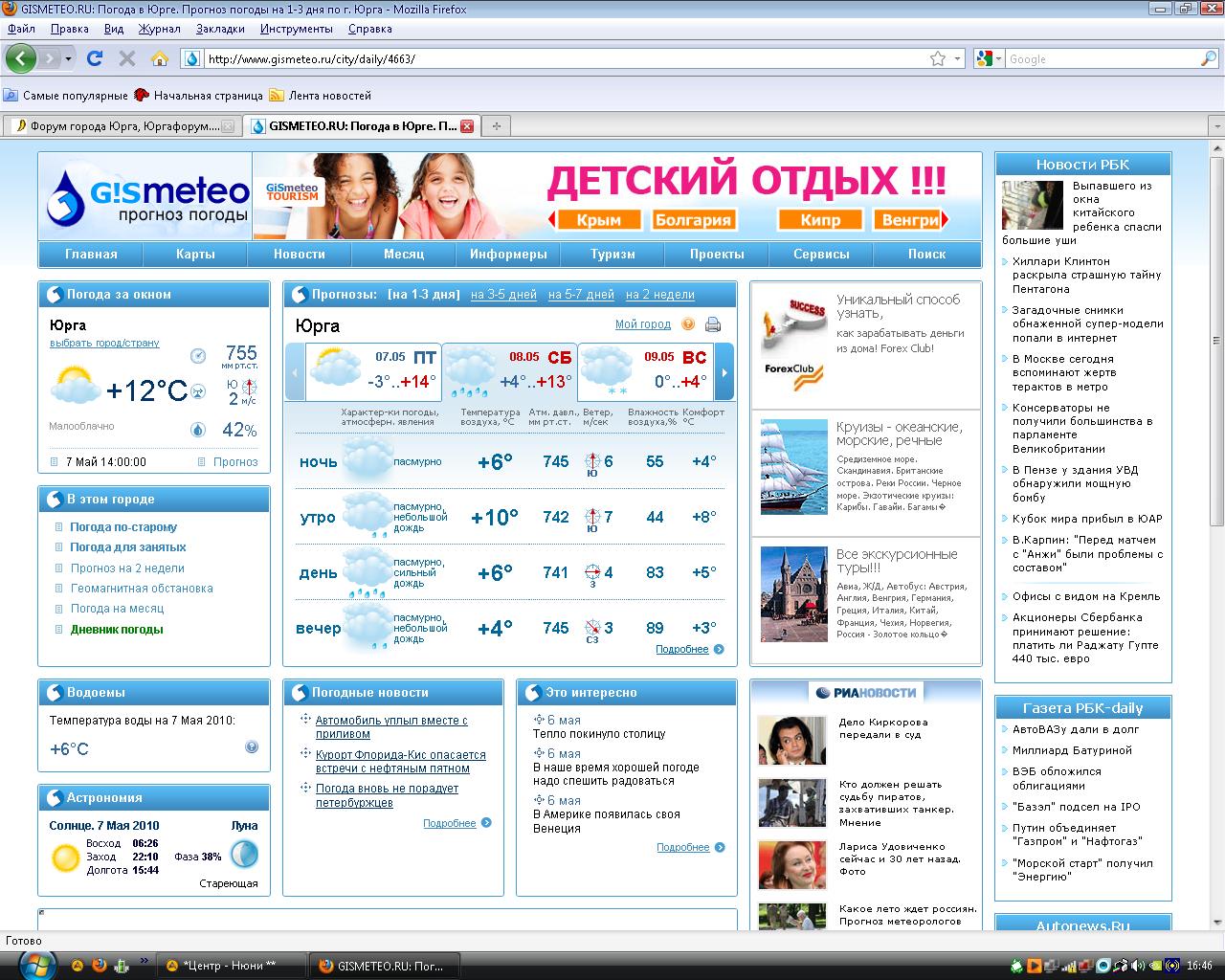Select the на 3-5 дней forecast link
Screen dimensions: 1225x980
(x=503, y=295)
